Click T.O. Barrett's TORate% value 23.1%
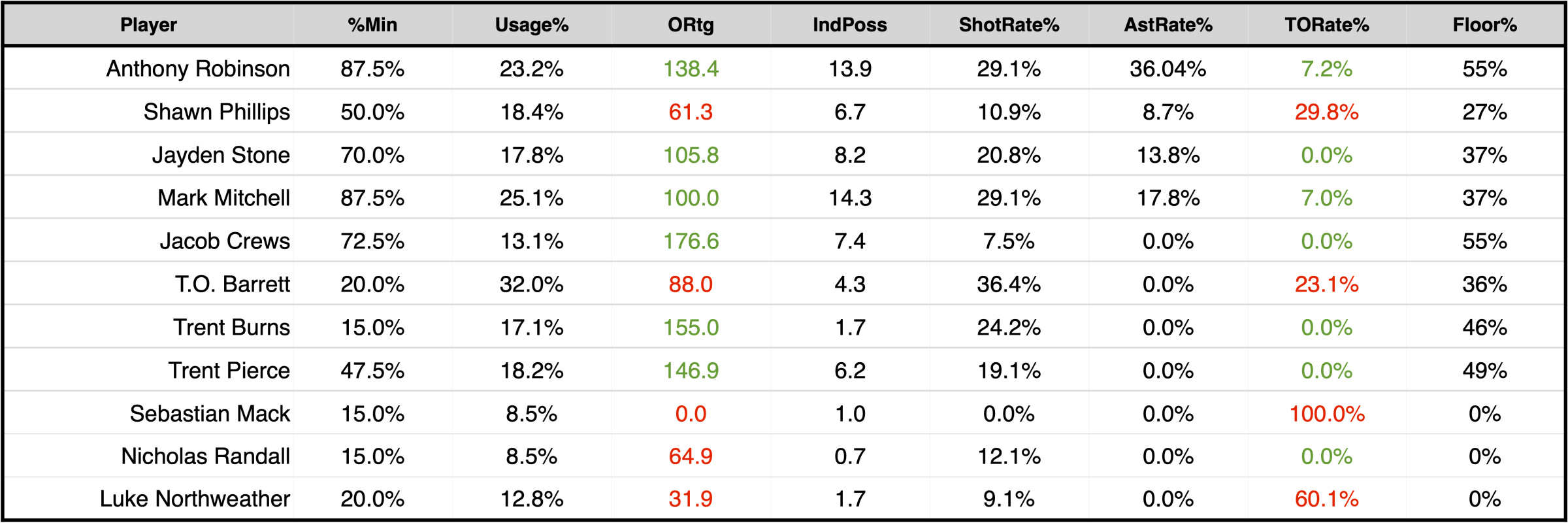Viewport: 1568px width, 523px height. [x=1327, y=284]
